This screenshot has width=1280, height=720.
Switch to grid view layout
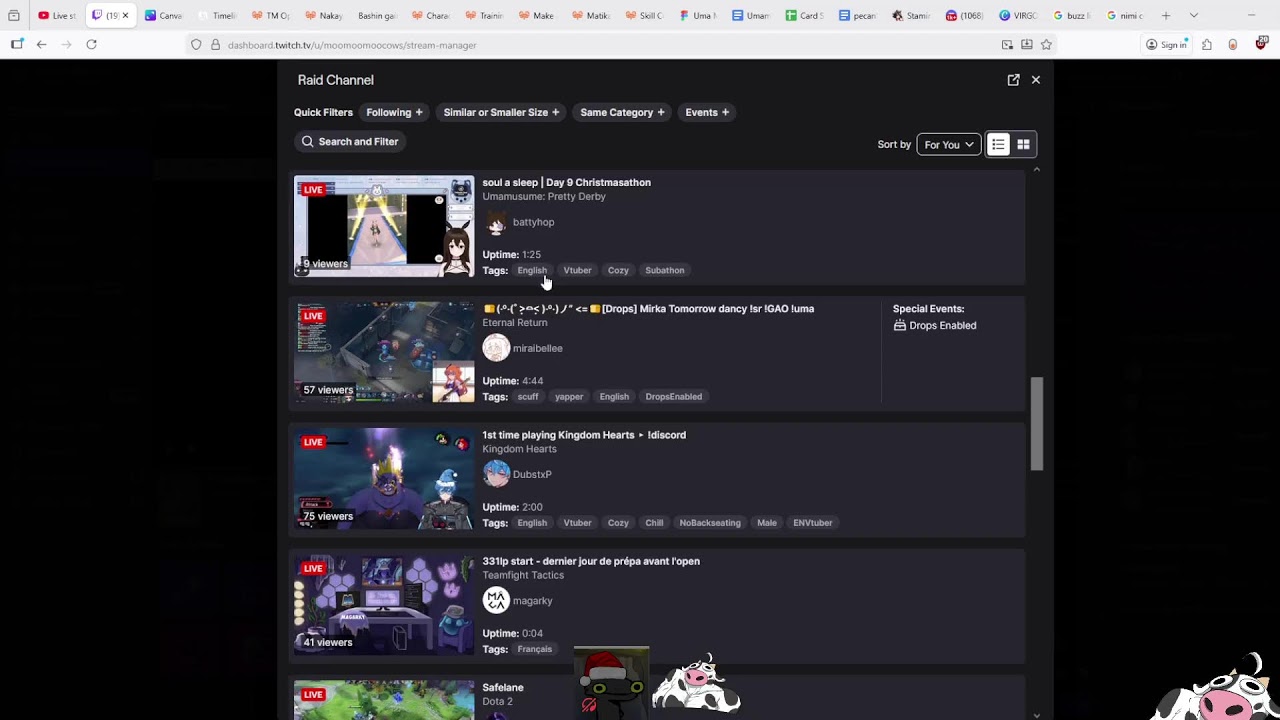1023,145
